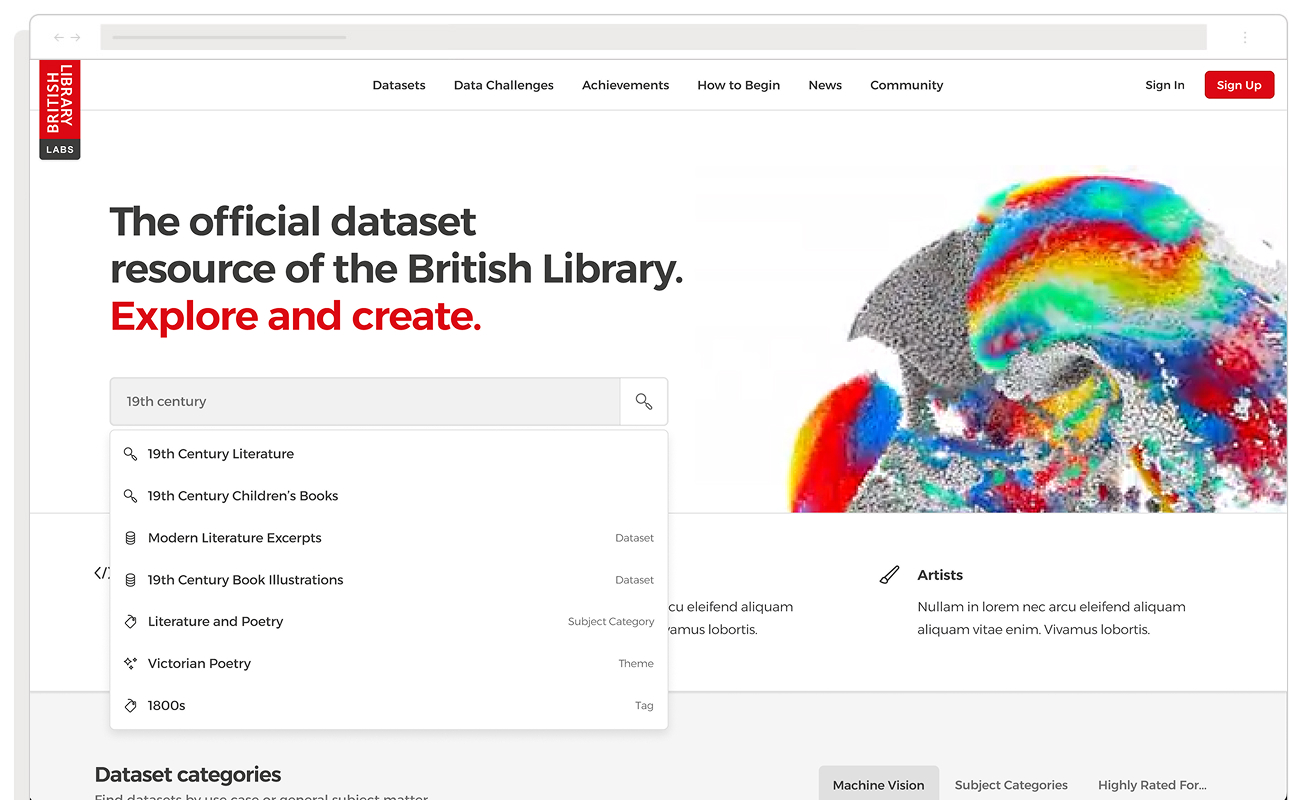Viewport: 1300px width, 800px height.
Task: Click the paintbrush icon beside Artists
Action: click(x=889, y=575)
